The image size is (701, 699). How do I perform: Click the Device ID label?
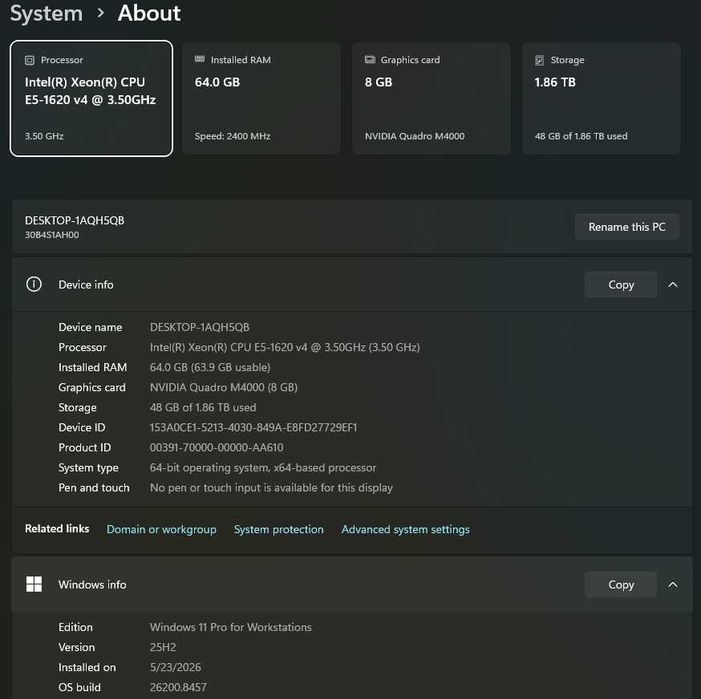click(82, 428)
